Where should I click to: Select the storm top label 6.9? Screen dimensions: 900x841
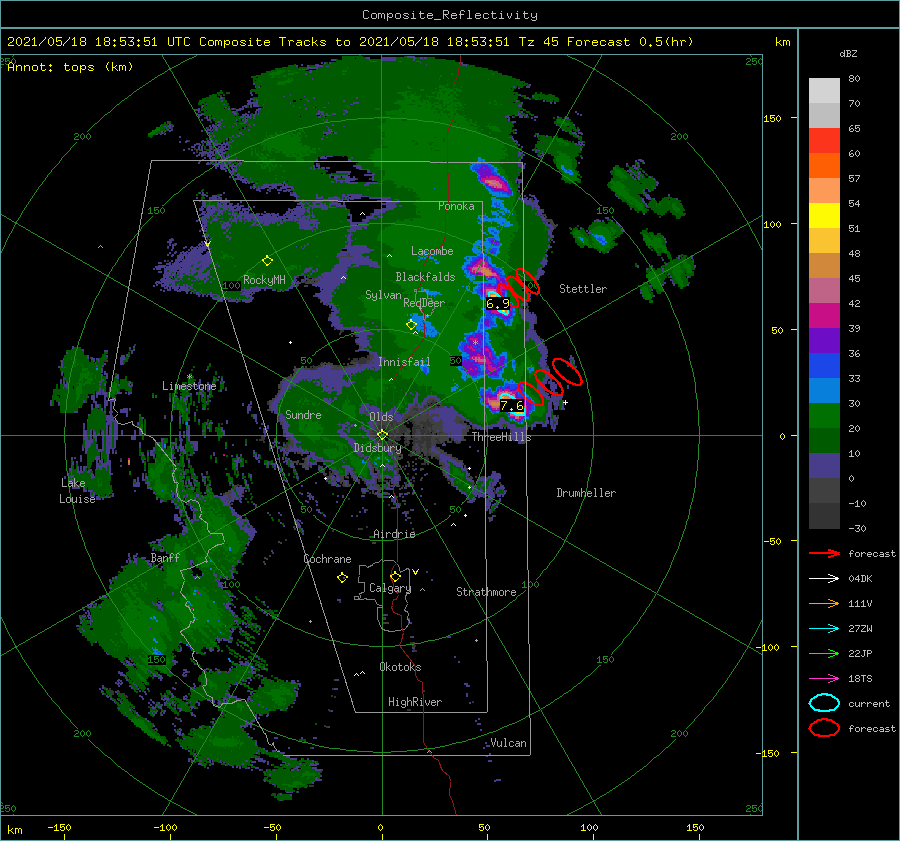point(497,304)
